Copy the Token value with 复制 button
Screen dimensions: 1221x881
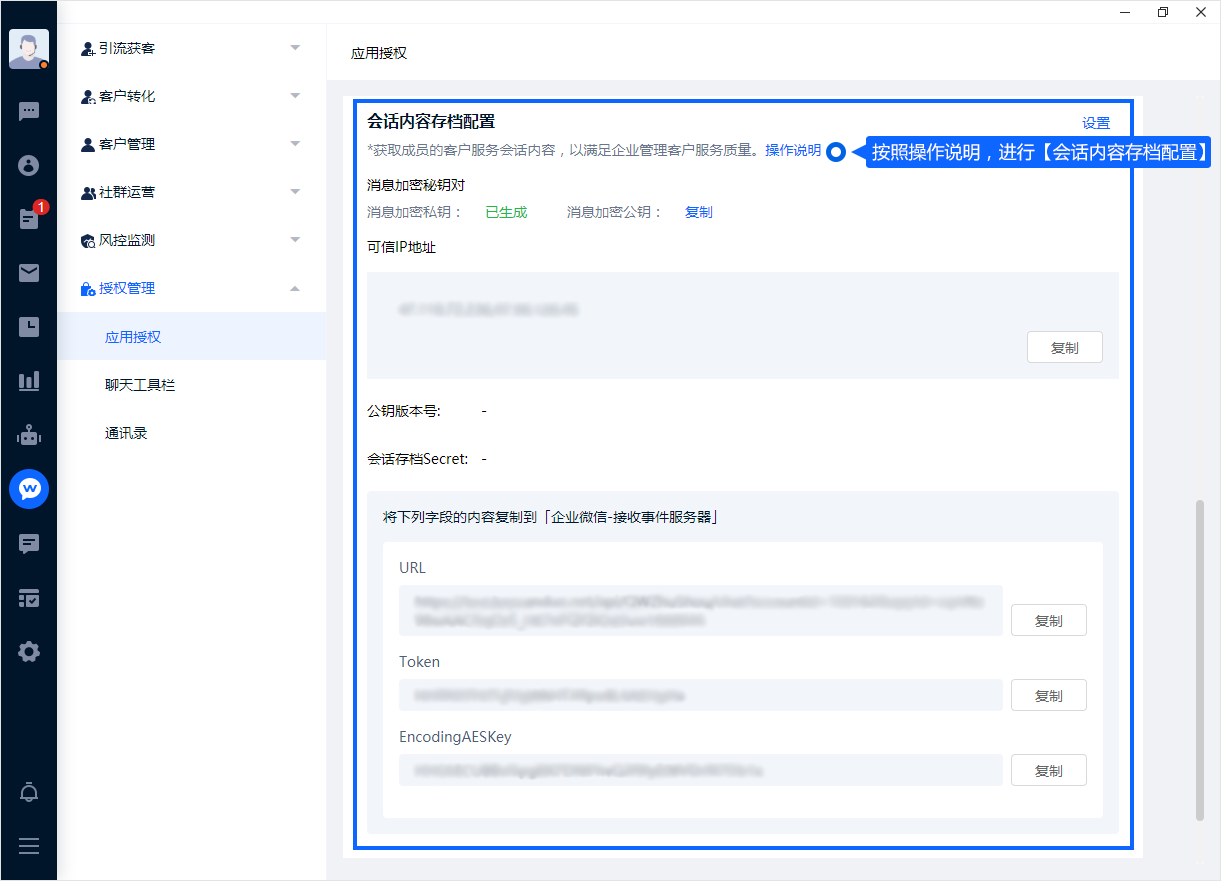point(1048,696)
